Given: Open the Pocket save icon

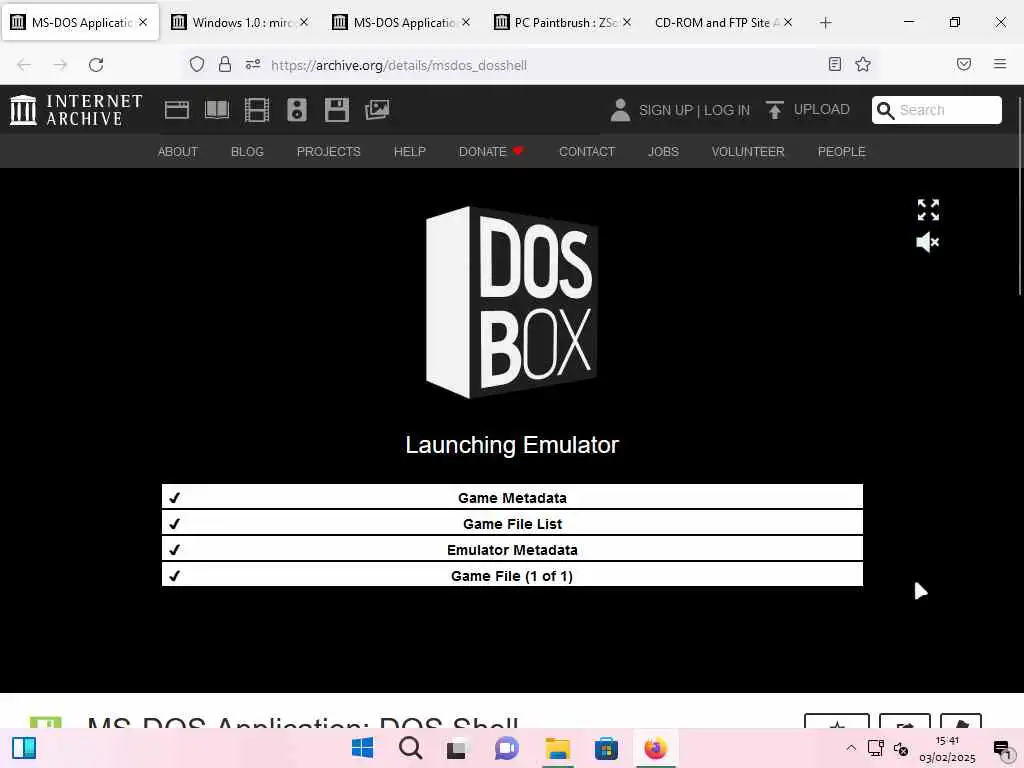Looking at the screenshot, I should pos(963,64).
